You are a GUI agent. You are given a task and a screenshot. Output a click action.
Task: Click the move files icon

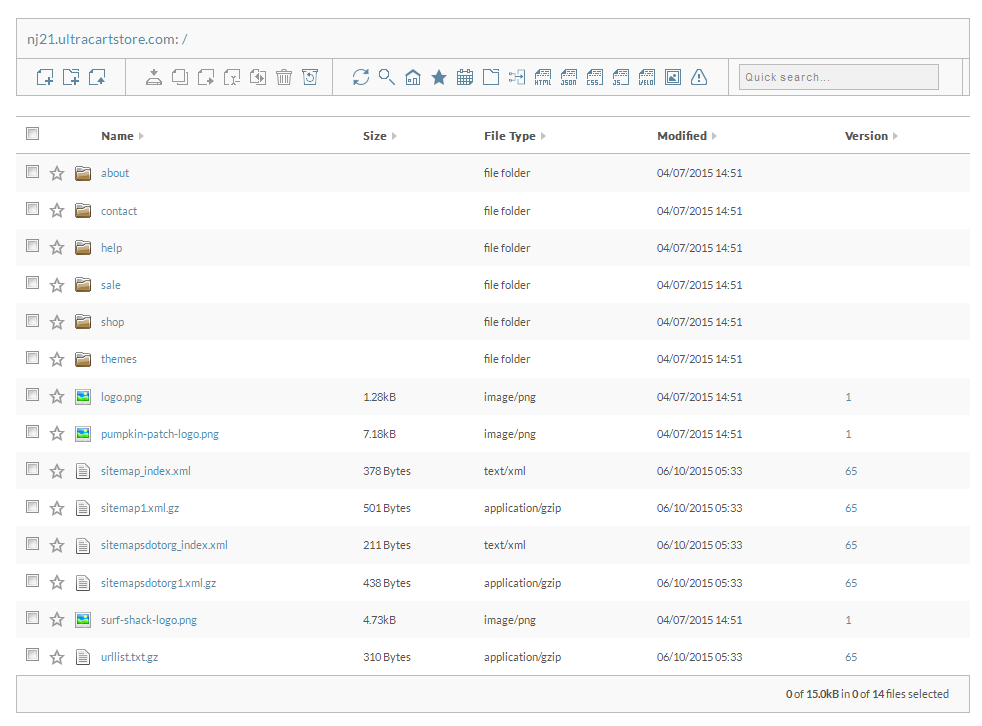[x=206, y=77]
